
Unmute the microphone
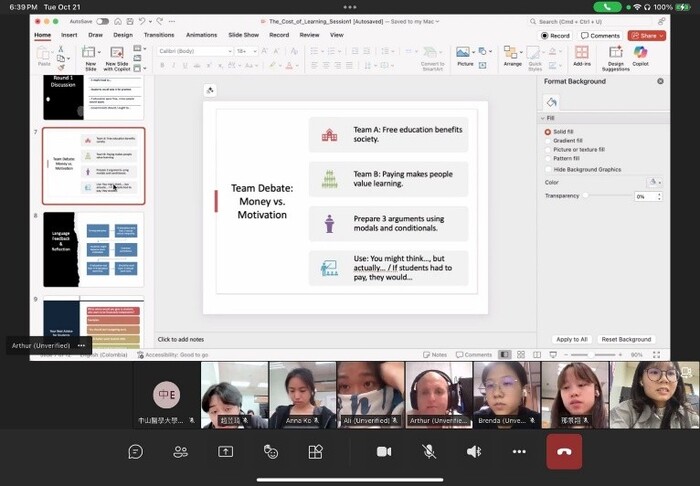pos(429,452)
